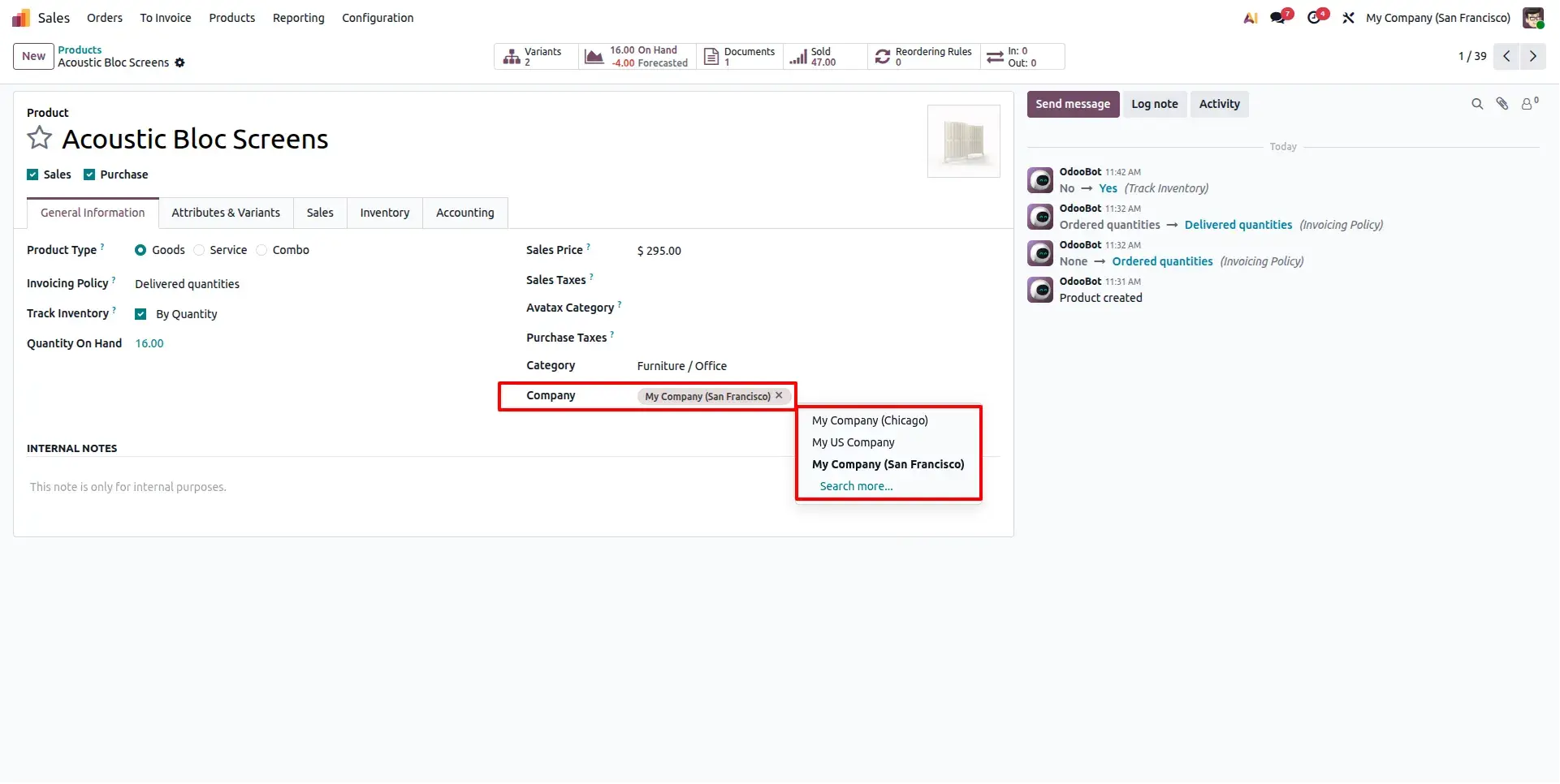Open the Products menu
This screenshot has height=784, width=1560.
pyautogui.click(x=232, y=18)
